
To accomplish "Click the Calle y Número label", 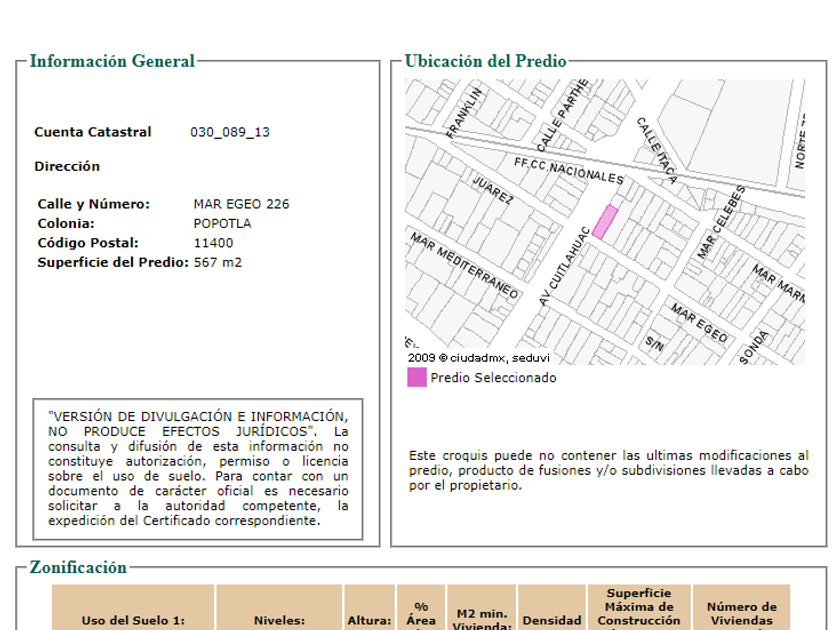I will point(94,204).
